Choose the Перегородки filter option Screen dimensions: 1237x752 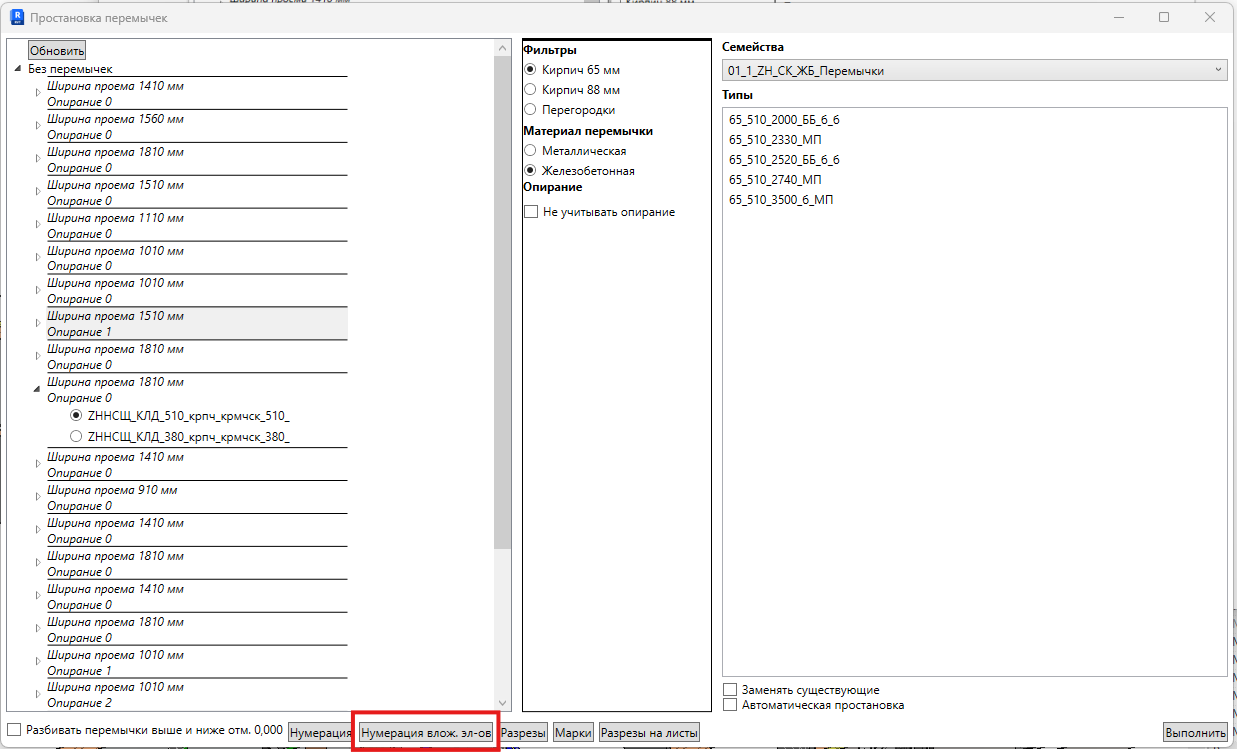pyautogui.click(x=531, y=110)
